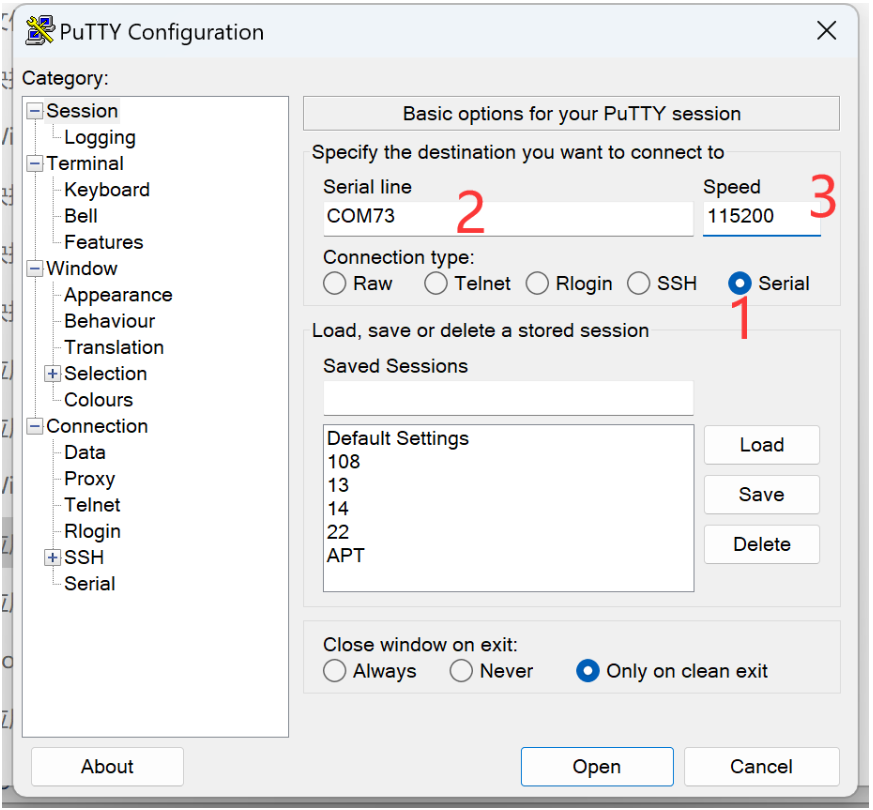Open the Keyboard category
The image size is (873, 810).
[107, 190]
